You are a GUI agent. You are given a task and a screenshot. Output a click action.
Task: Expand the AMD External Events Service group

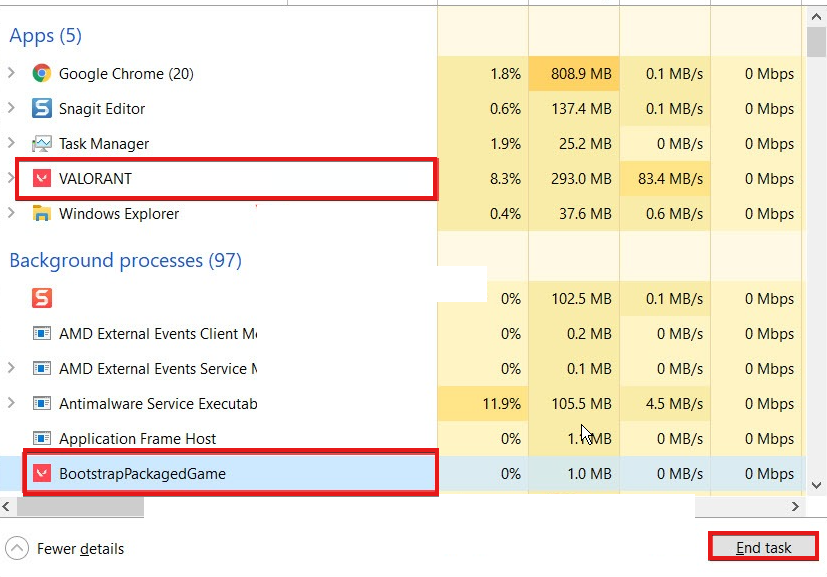pos(11,368)
